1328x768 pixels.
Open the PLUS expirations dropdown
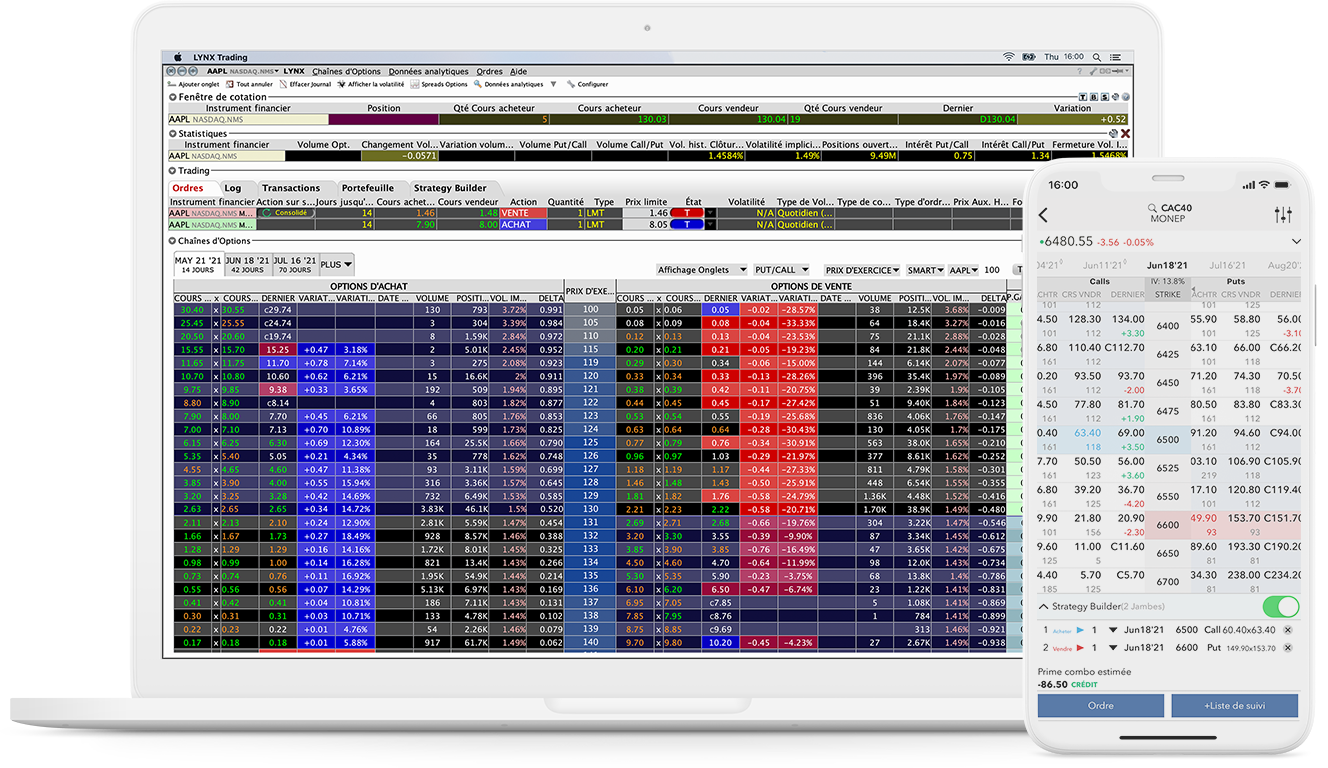tap(336, 264)
